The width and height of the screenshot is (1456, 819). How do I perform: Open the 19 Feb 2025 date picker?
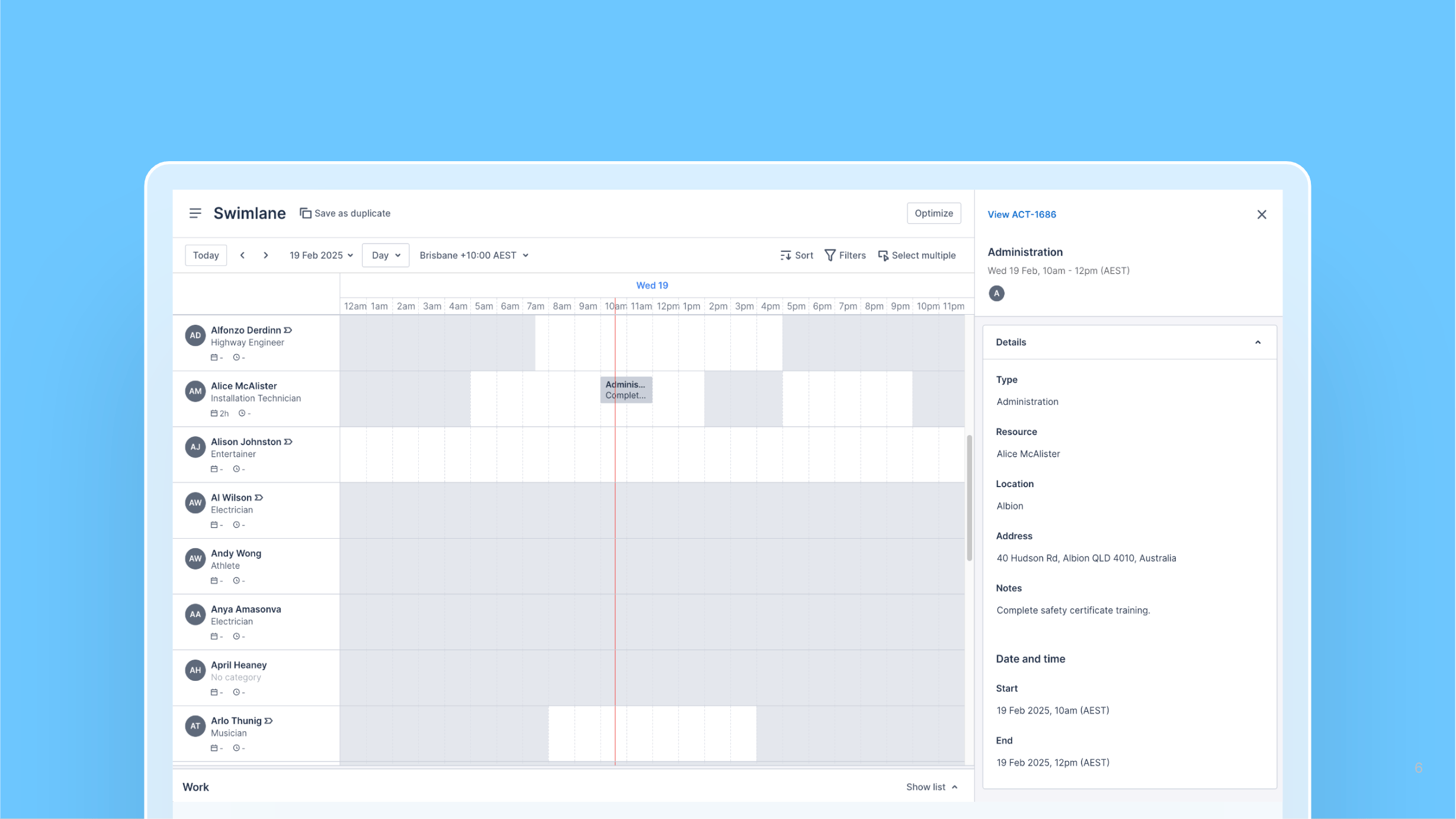[321, 255]
